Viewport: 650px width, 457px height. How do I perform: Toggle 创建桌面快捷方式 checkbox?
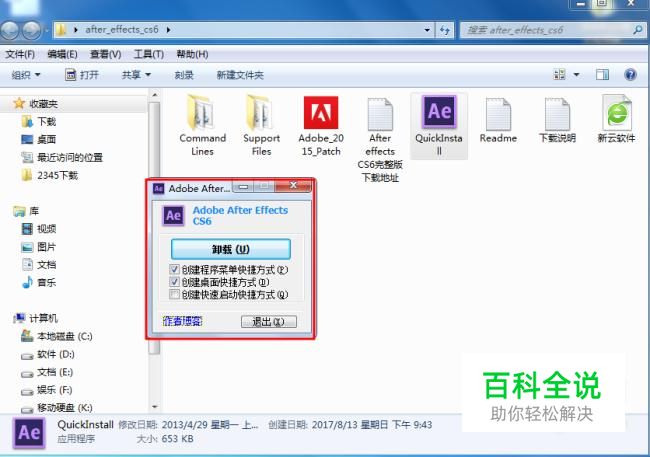pos(175,282)
